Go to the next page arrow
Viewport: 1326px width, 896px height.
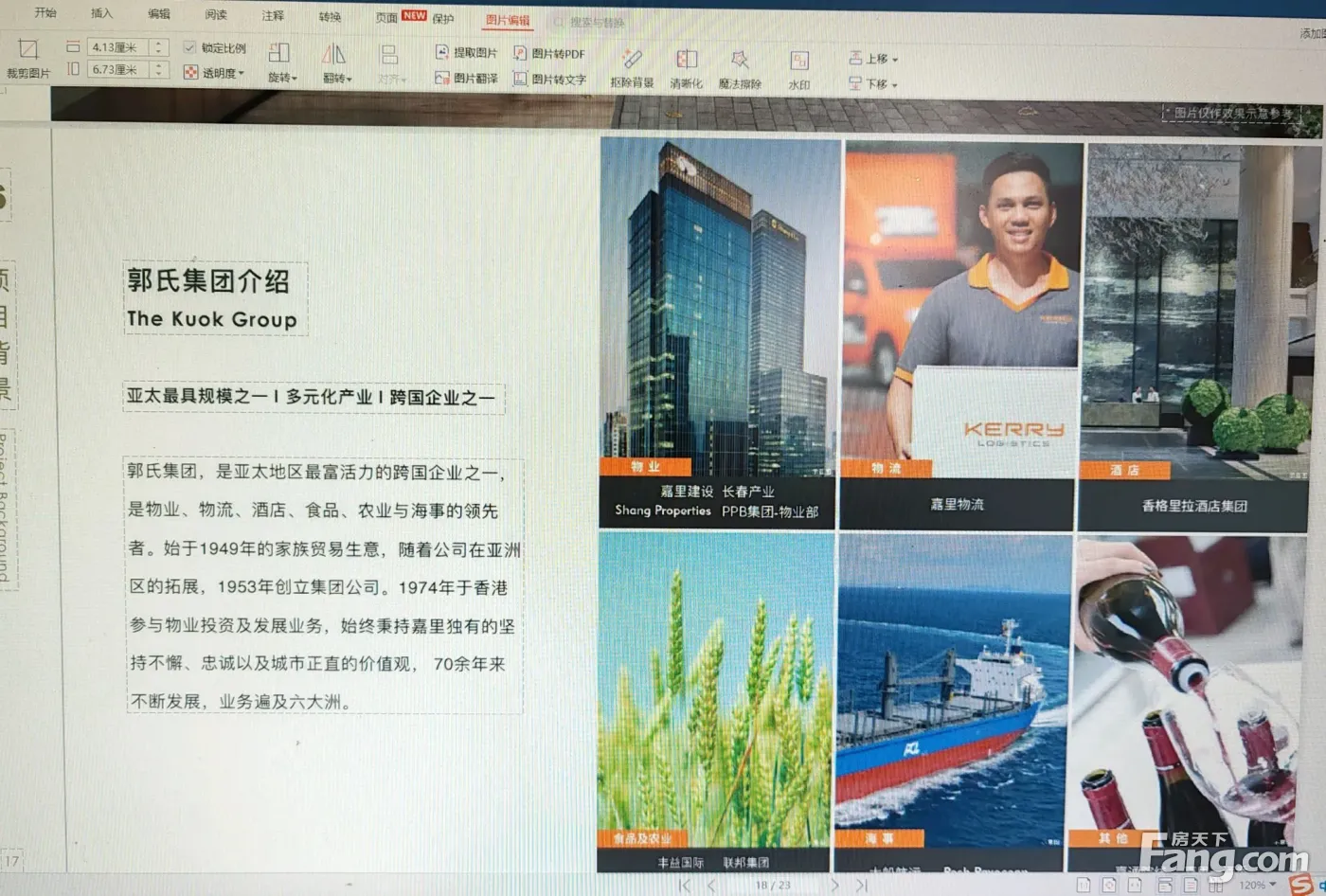(x=834, y=885)
